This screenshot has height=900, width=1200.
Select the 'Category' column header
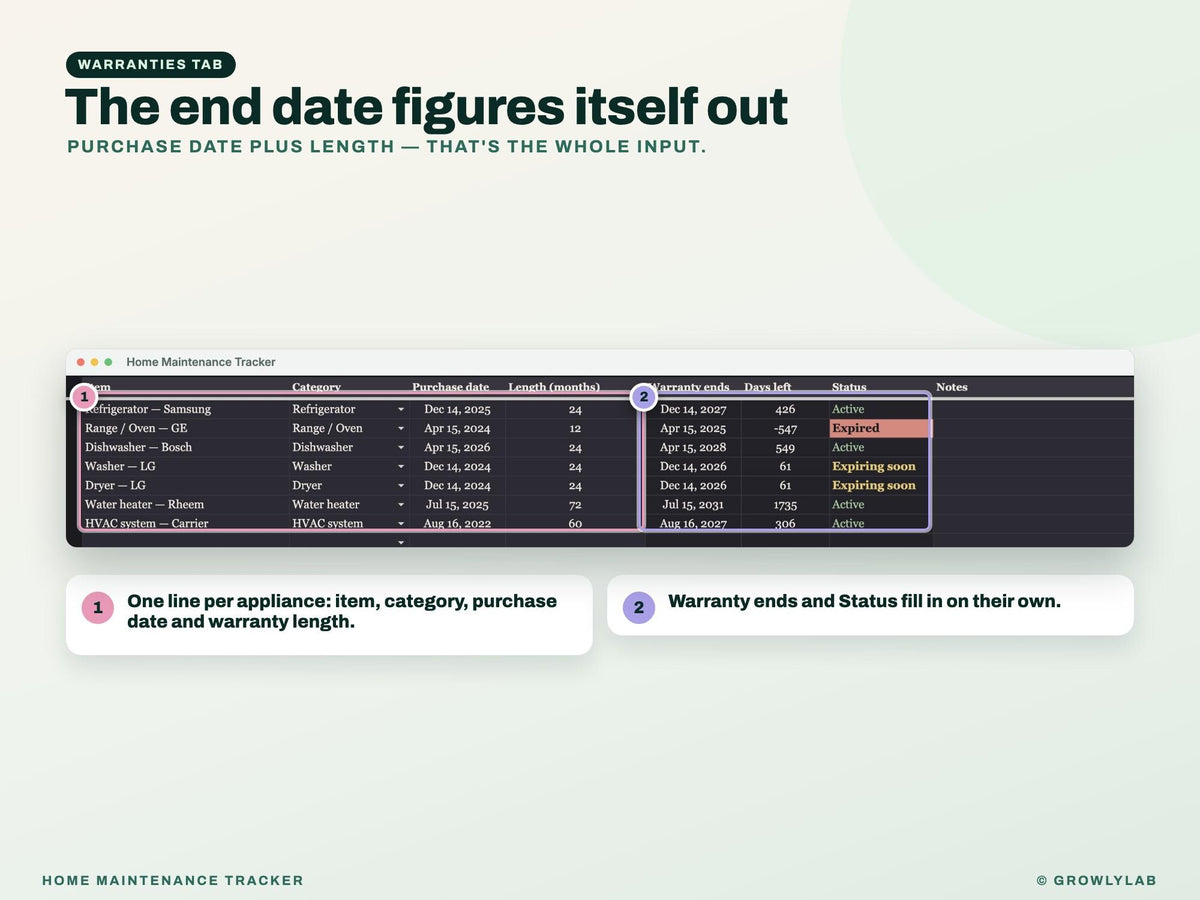coord(316,387)
